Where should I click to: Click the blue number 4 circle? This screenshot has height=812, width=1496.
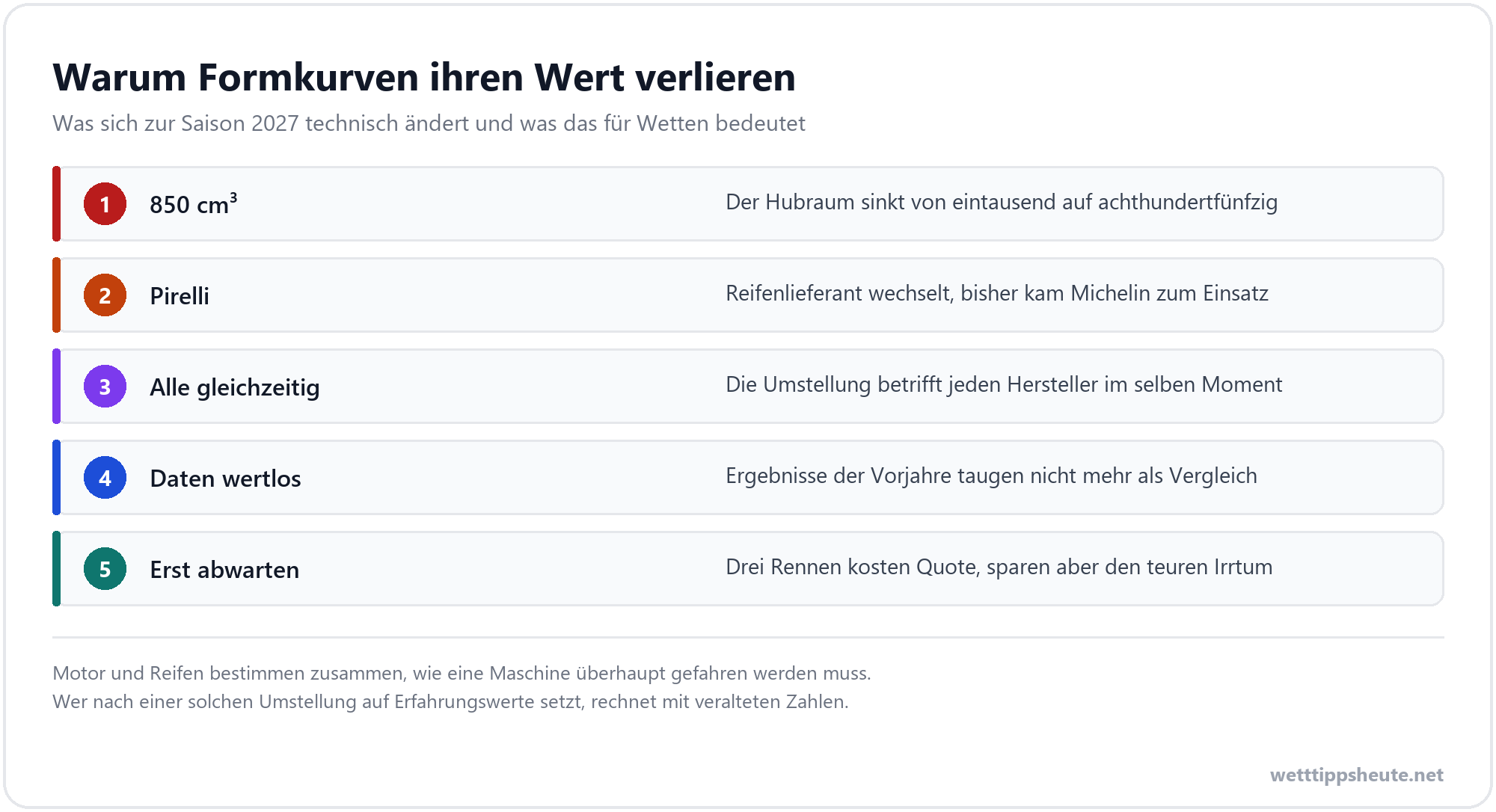click(x=105, y=478)
